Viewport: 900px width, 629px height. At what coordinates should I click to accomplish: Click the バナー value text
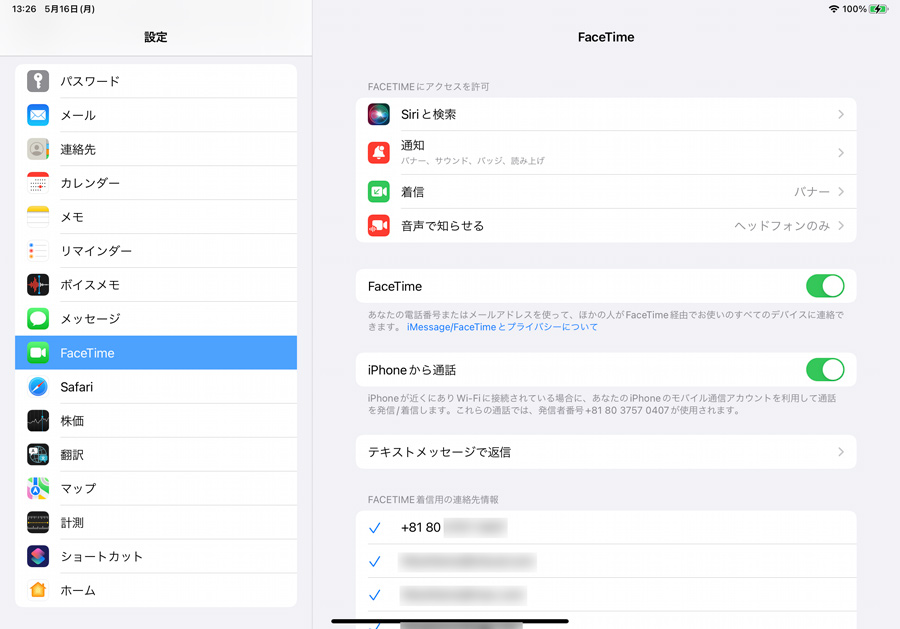812,192
